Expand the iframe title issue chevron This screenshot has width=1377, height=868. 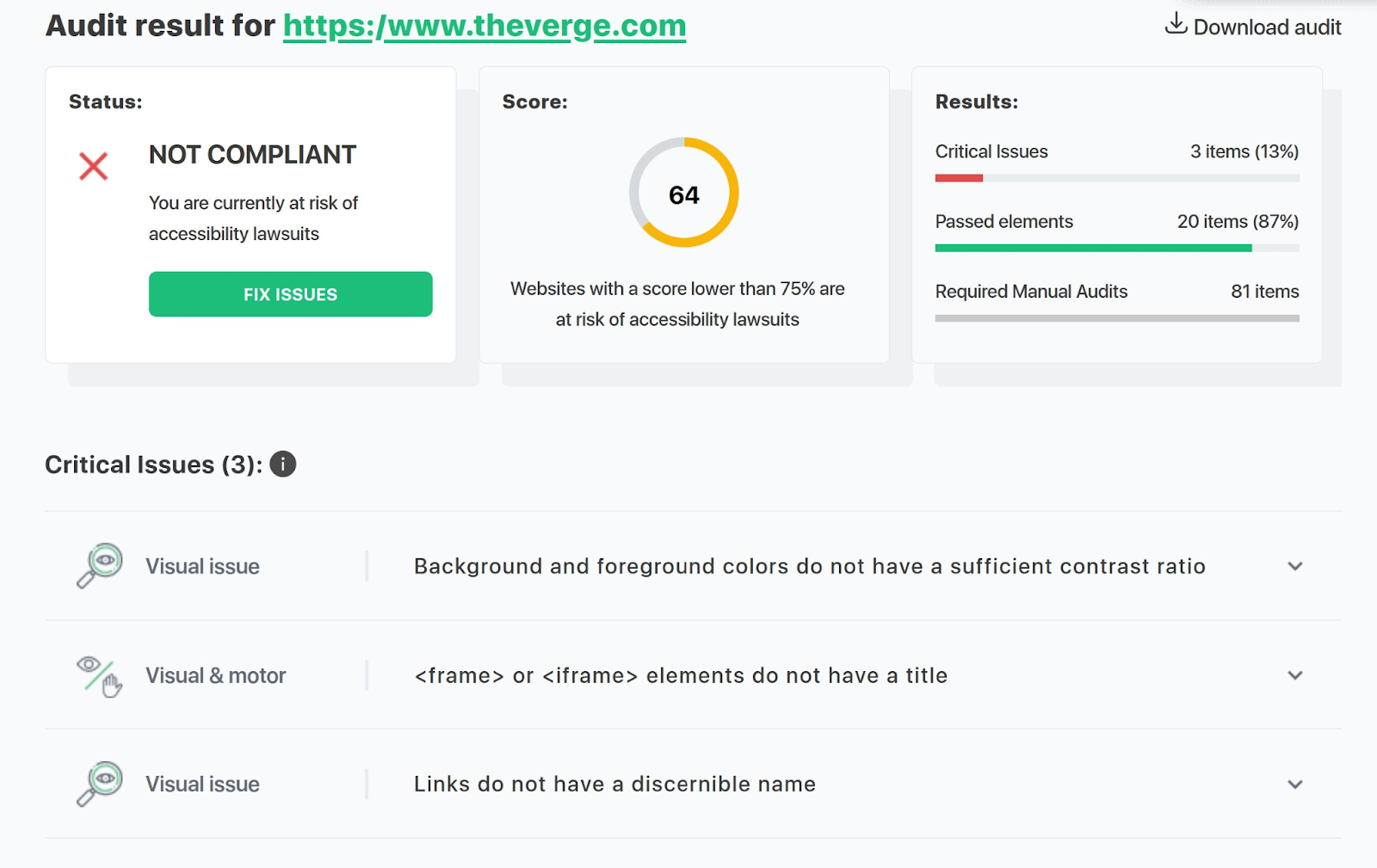pyautogui.click(x=1295, y=675)
